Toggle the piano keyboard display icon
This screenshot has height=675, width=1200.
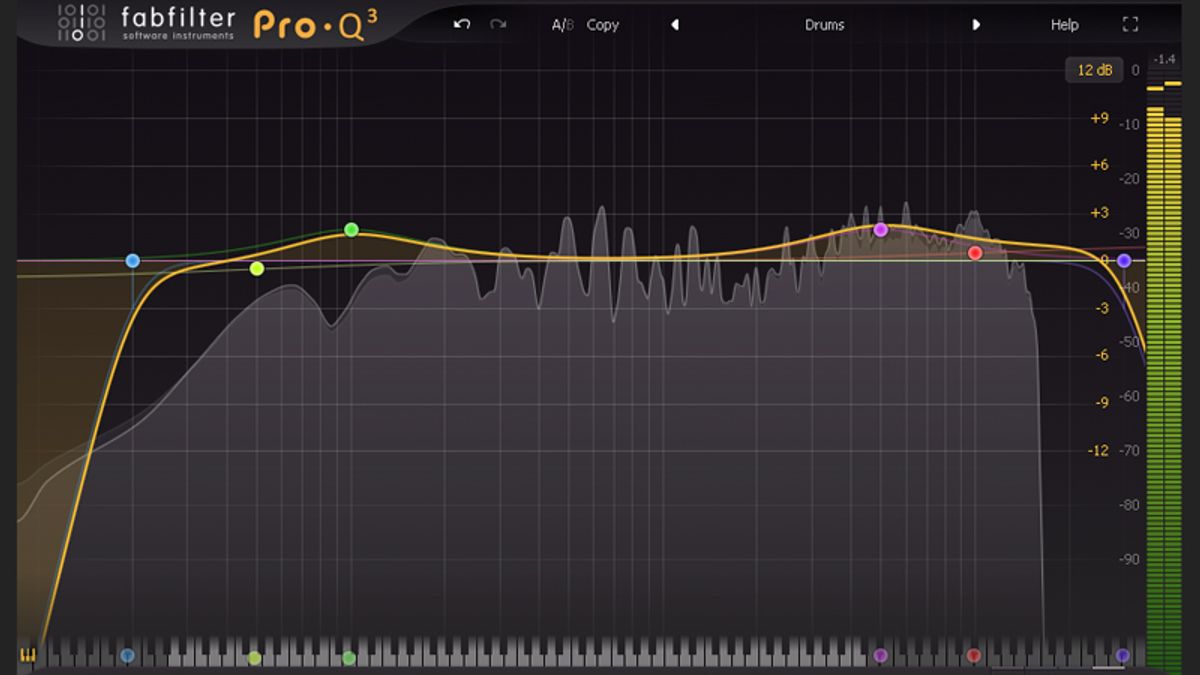[x=27, y=656]
